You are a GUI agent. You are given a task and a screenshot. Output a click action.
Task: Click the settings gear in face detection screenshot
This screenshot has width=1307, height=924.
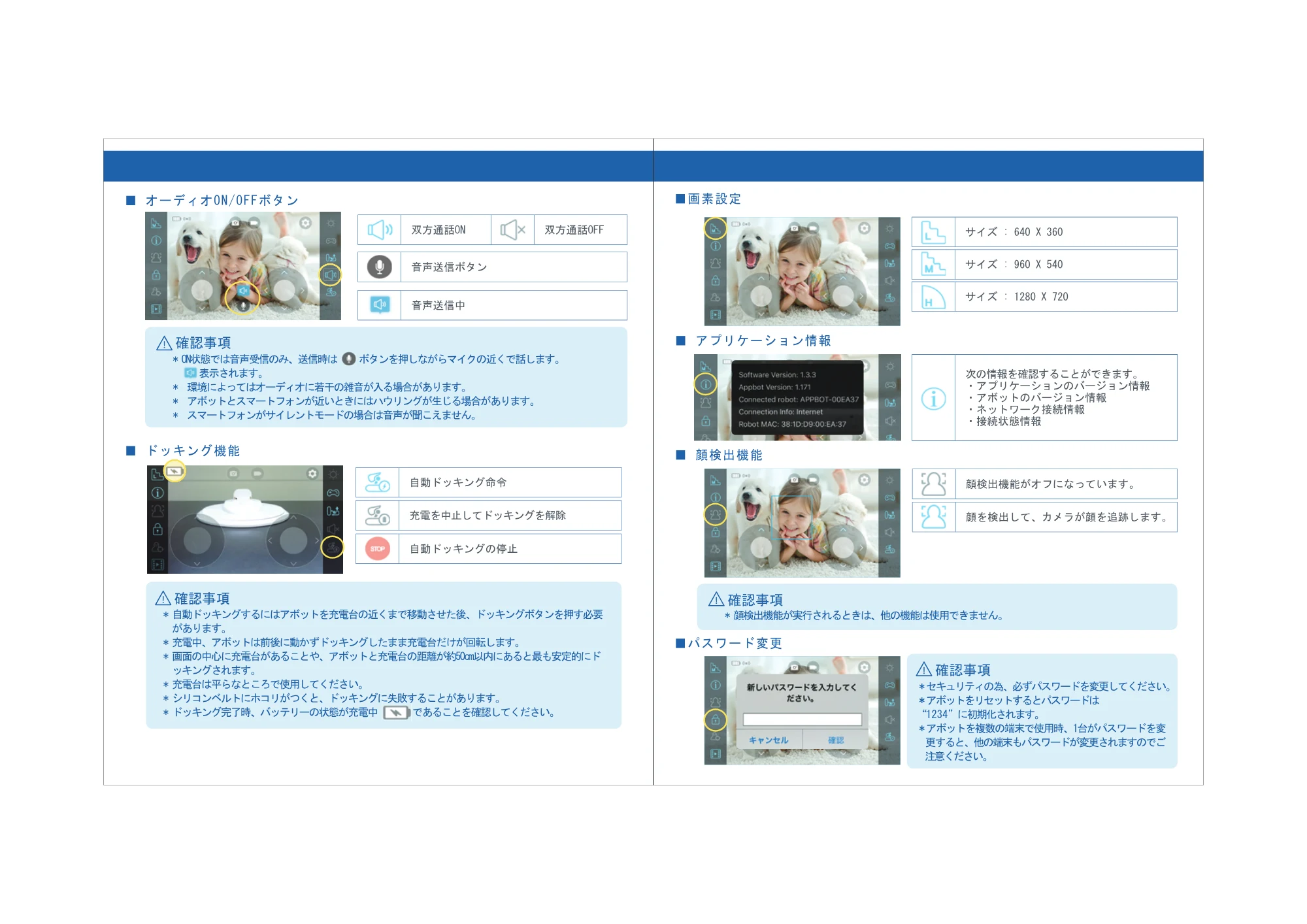tap(865, 480)
